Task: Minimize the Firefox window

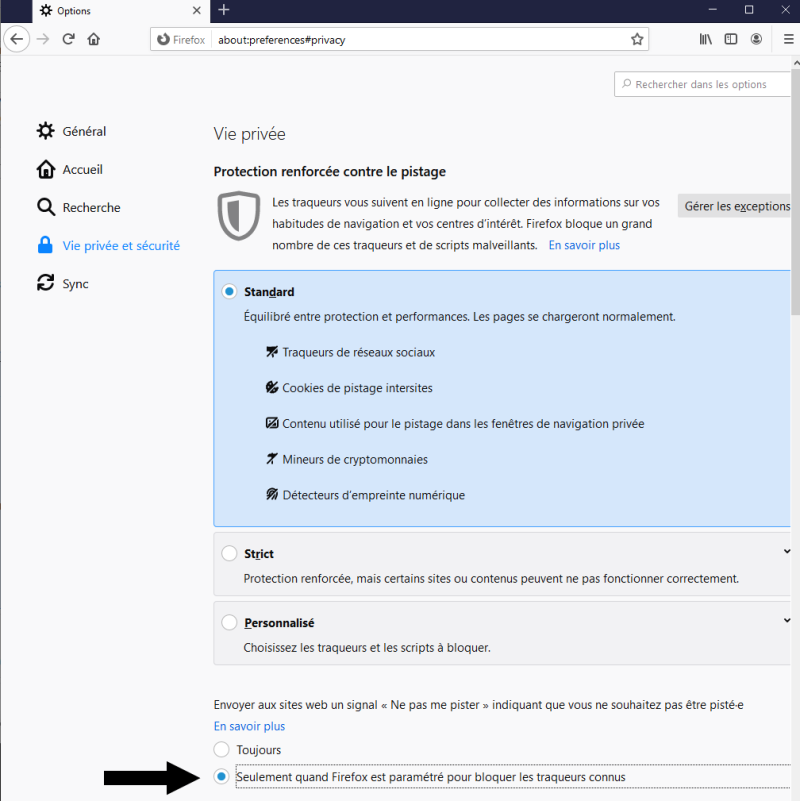Action: point(713,10)
